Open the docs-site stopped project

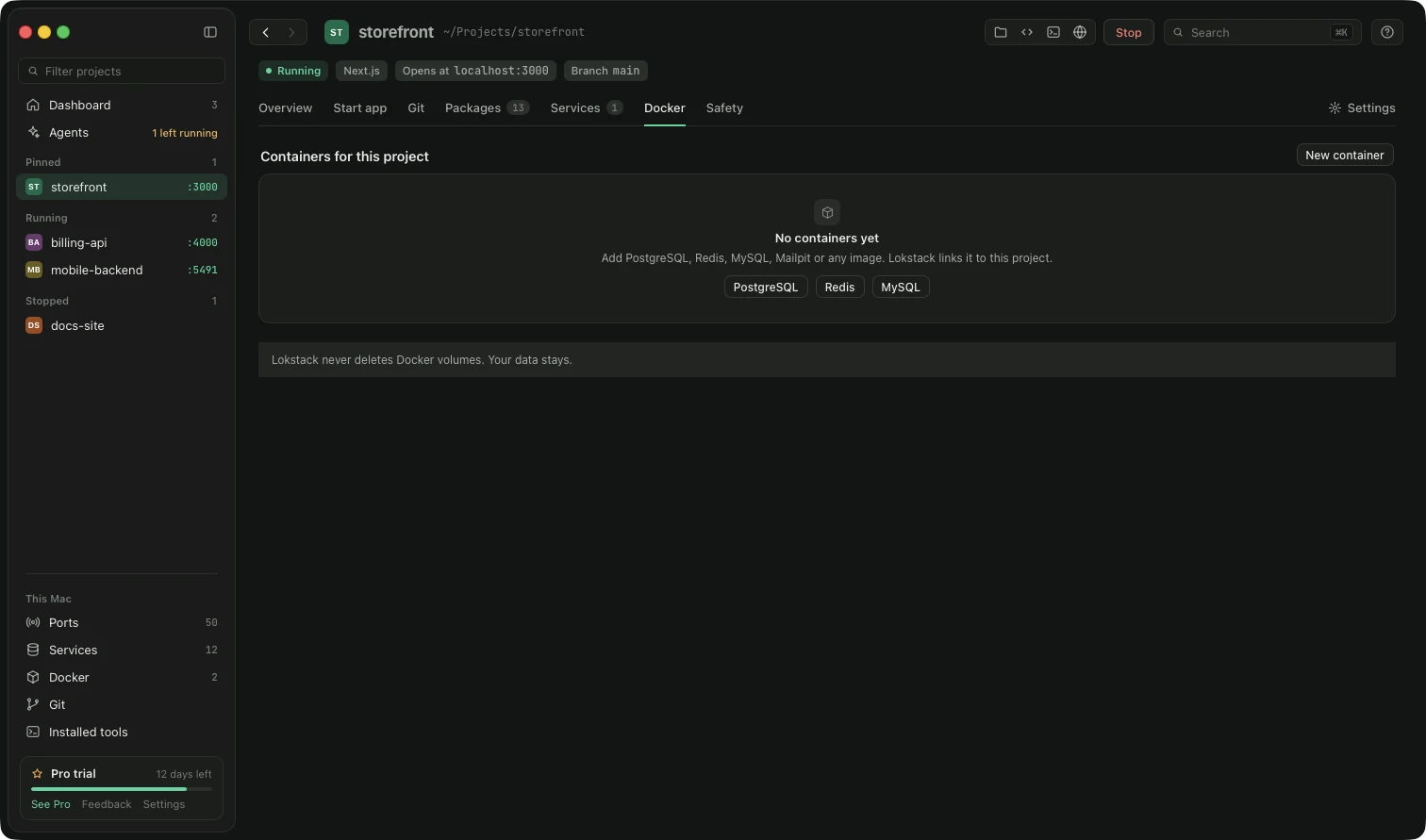click(x=122, y=325)
